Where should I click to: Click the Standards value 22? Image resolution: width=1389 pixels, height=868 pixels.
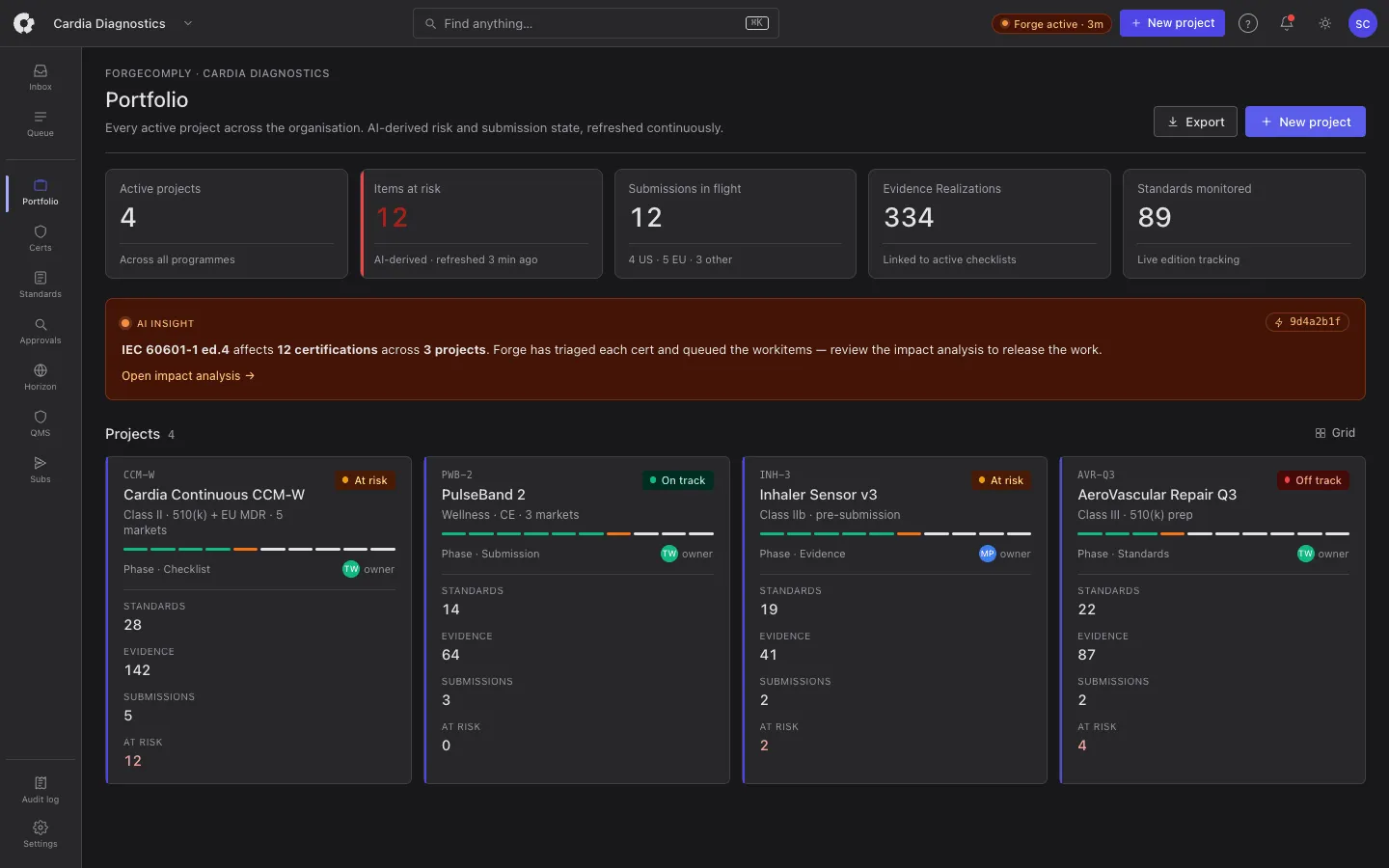click(1086, 610)
